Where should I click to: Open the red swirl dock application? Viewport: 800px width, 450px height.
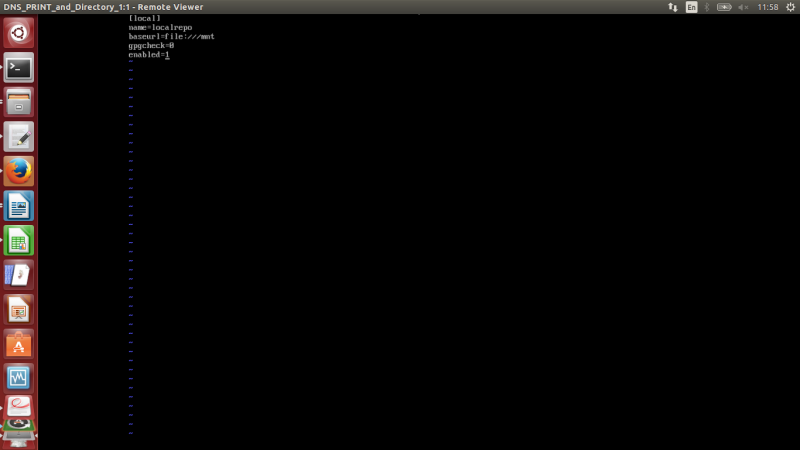tap(18, 407)
